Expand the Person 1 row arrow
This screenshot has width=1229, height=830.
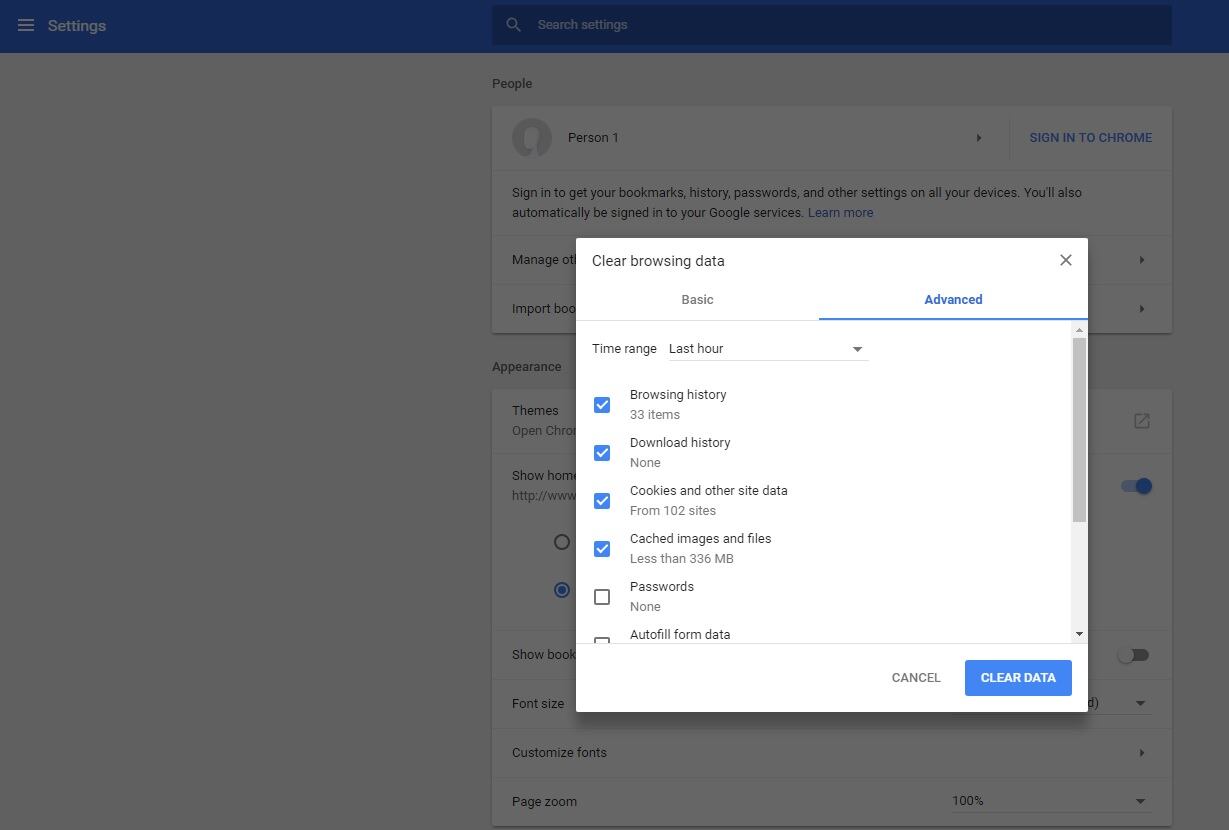pos(978,138)
